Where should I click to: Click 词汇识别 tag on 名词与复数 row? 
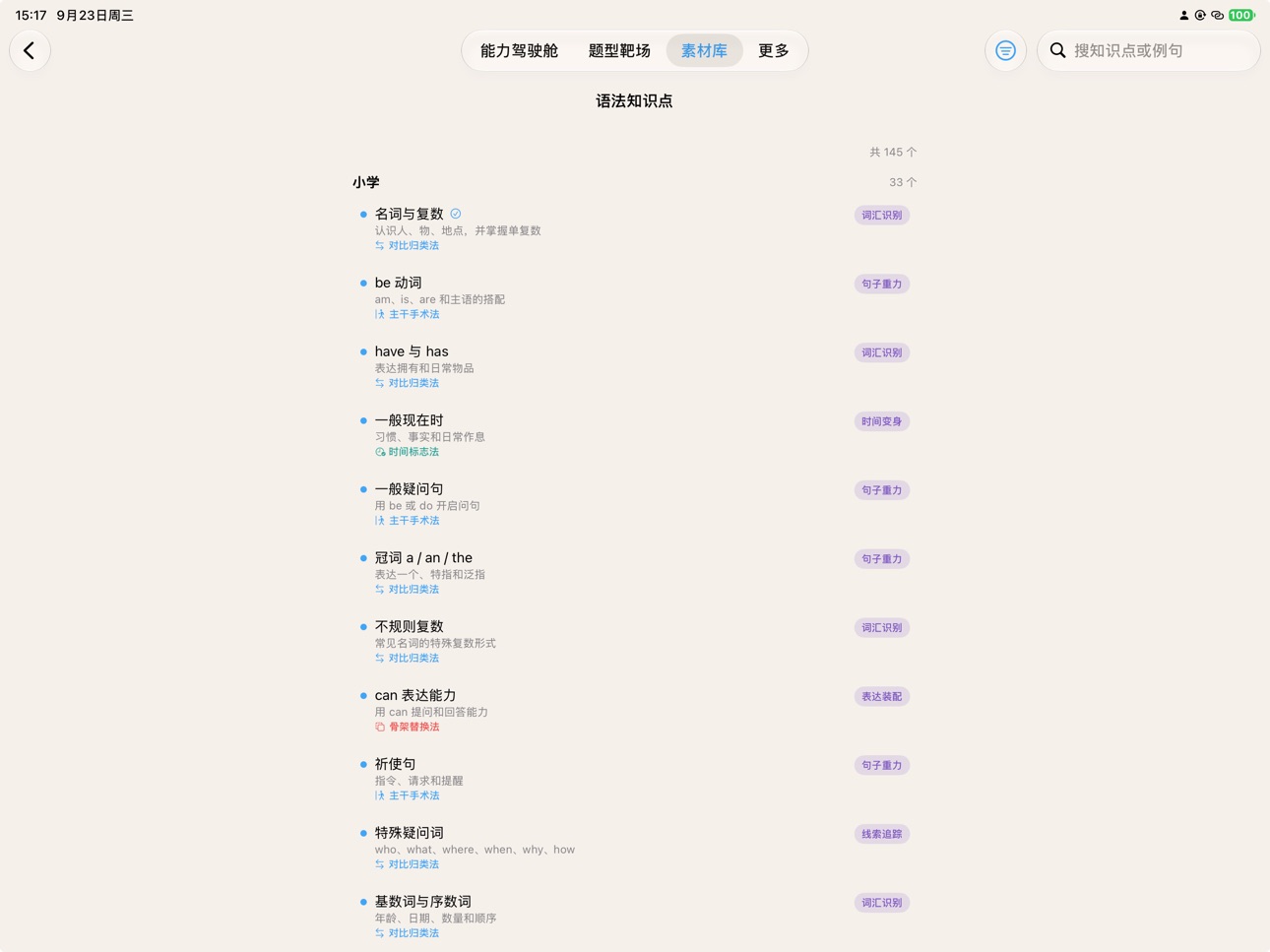coord(881,215)
